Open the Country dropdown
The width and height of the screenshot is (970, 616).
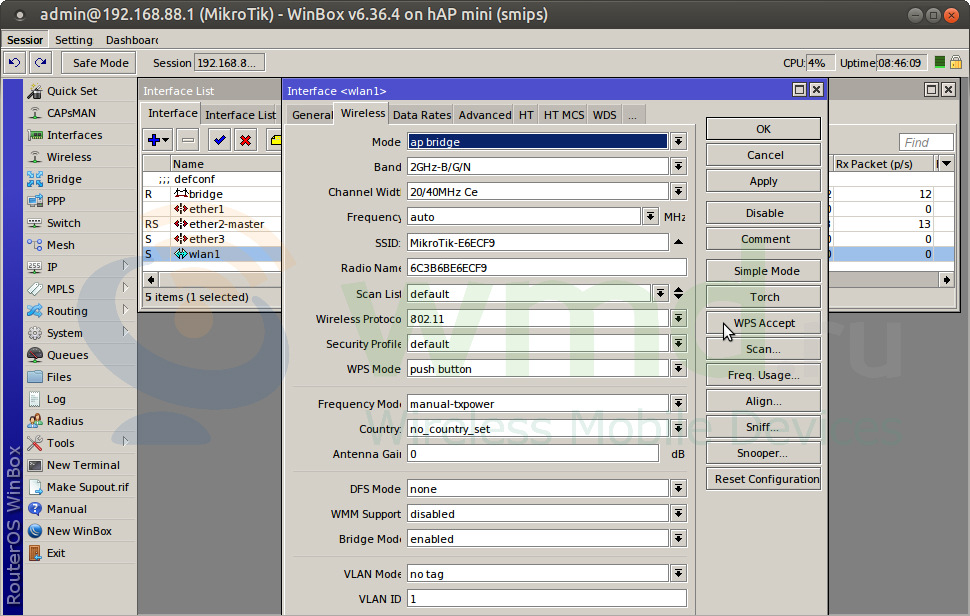[x=679, y=428]
